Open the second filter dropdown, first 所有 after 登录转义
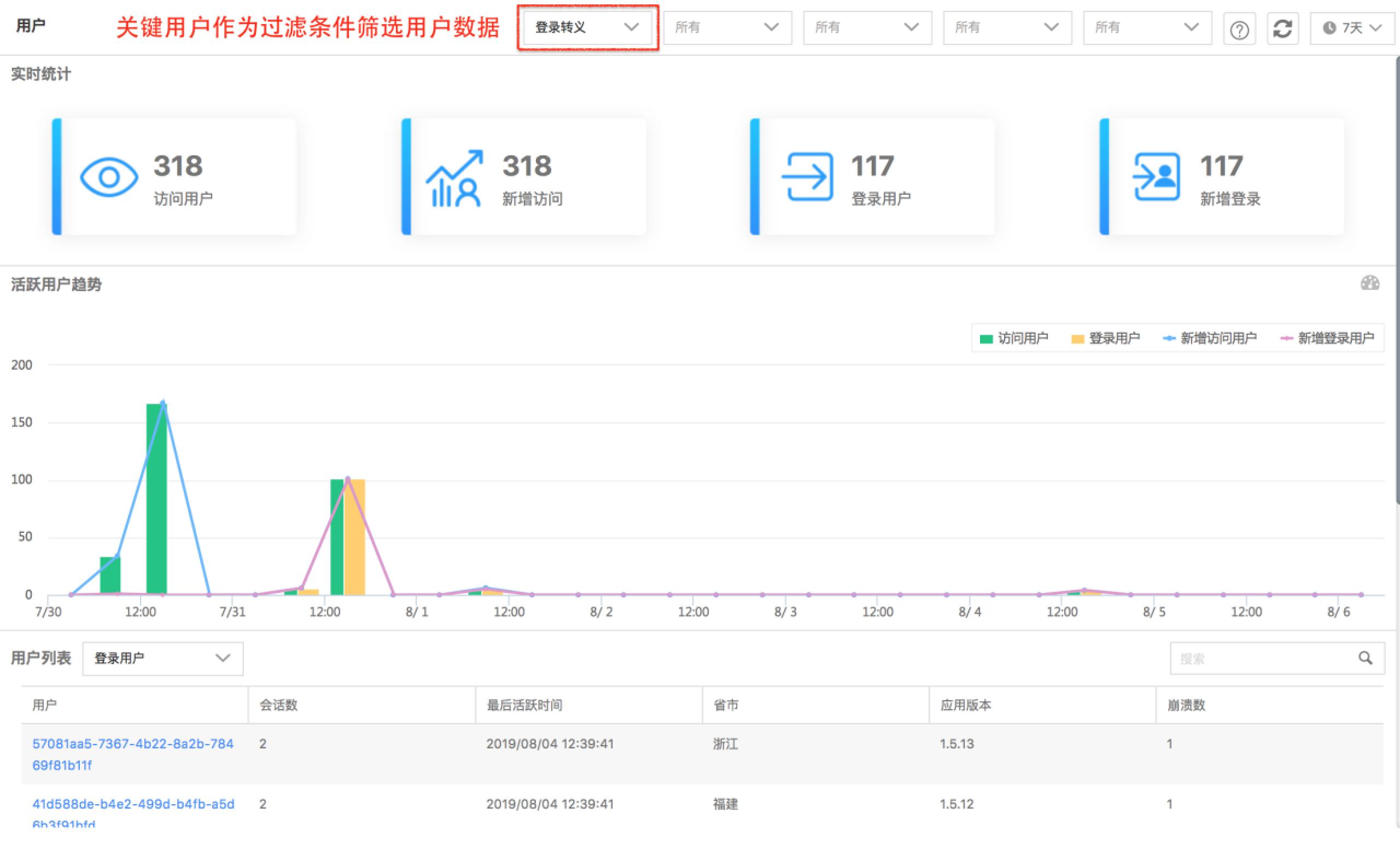Image resolution: width=1400 pixels, height=860 pixels. (x=727, y=27)
